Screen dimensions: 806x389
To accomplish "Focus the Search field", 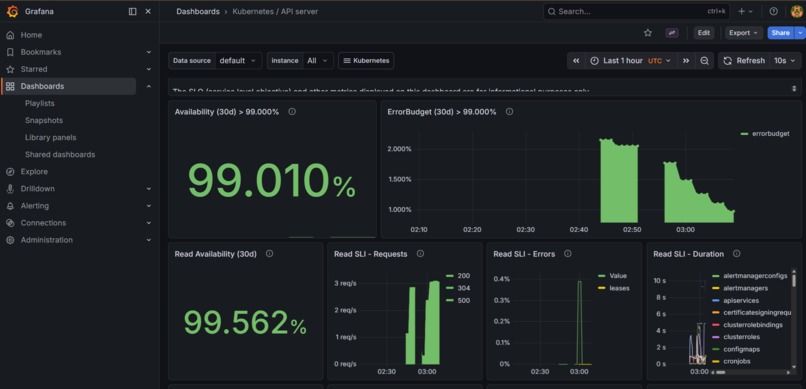I will click(636, 11).
